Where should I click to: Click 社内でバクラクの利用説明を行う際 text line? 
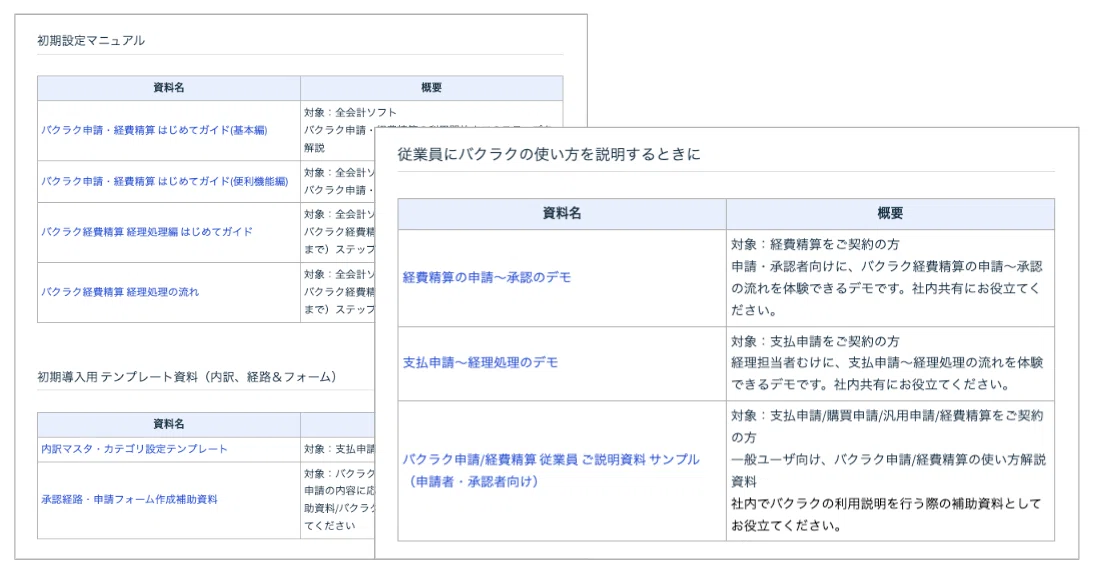coord(886,504)
